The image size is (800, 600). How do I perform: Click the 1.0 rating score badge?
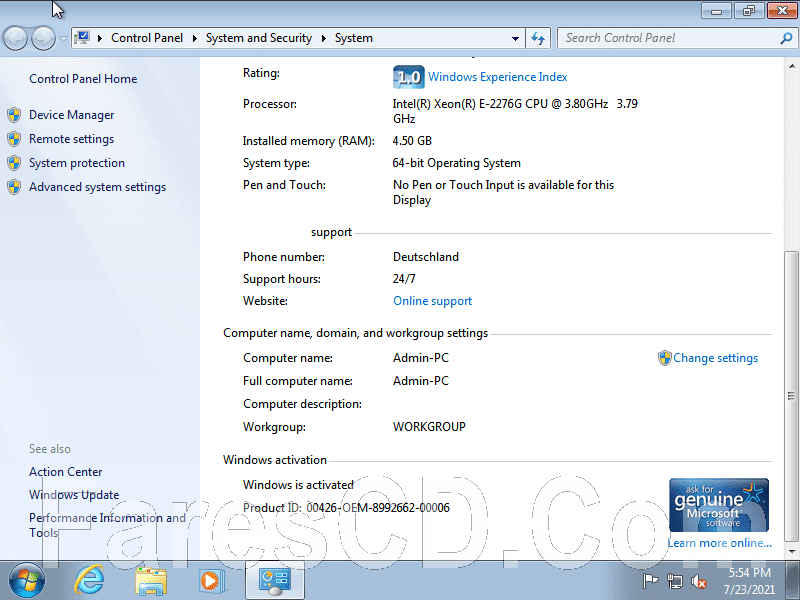(409, 77)
